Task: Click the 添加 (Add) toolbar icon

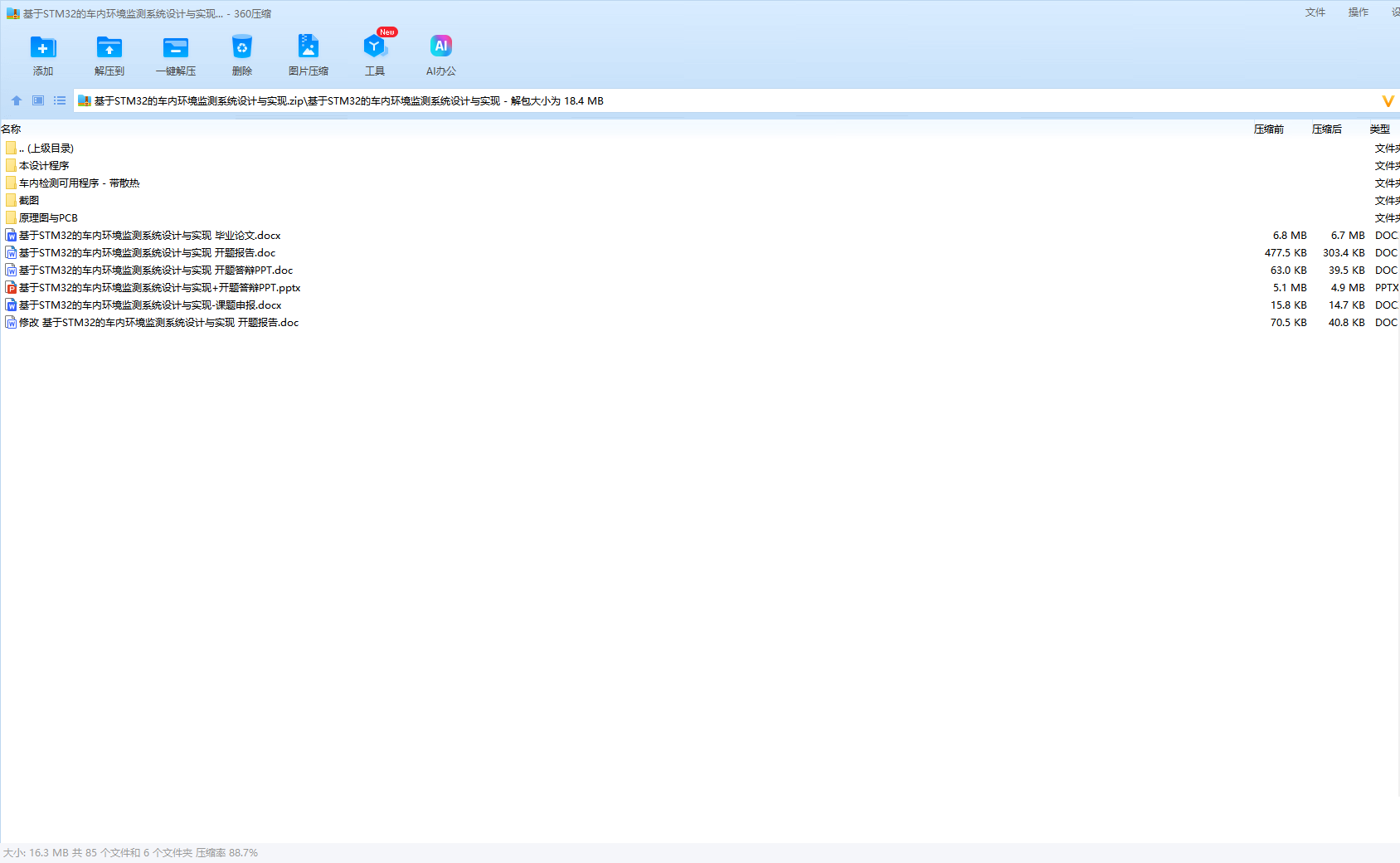Action: [43, 55]
